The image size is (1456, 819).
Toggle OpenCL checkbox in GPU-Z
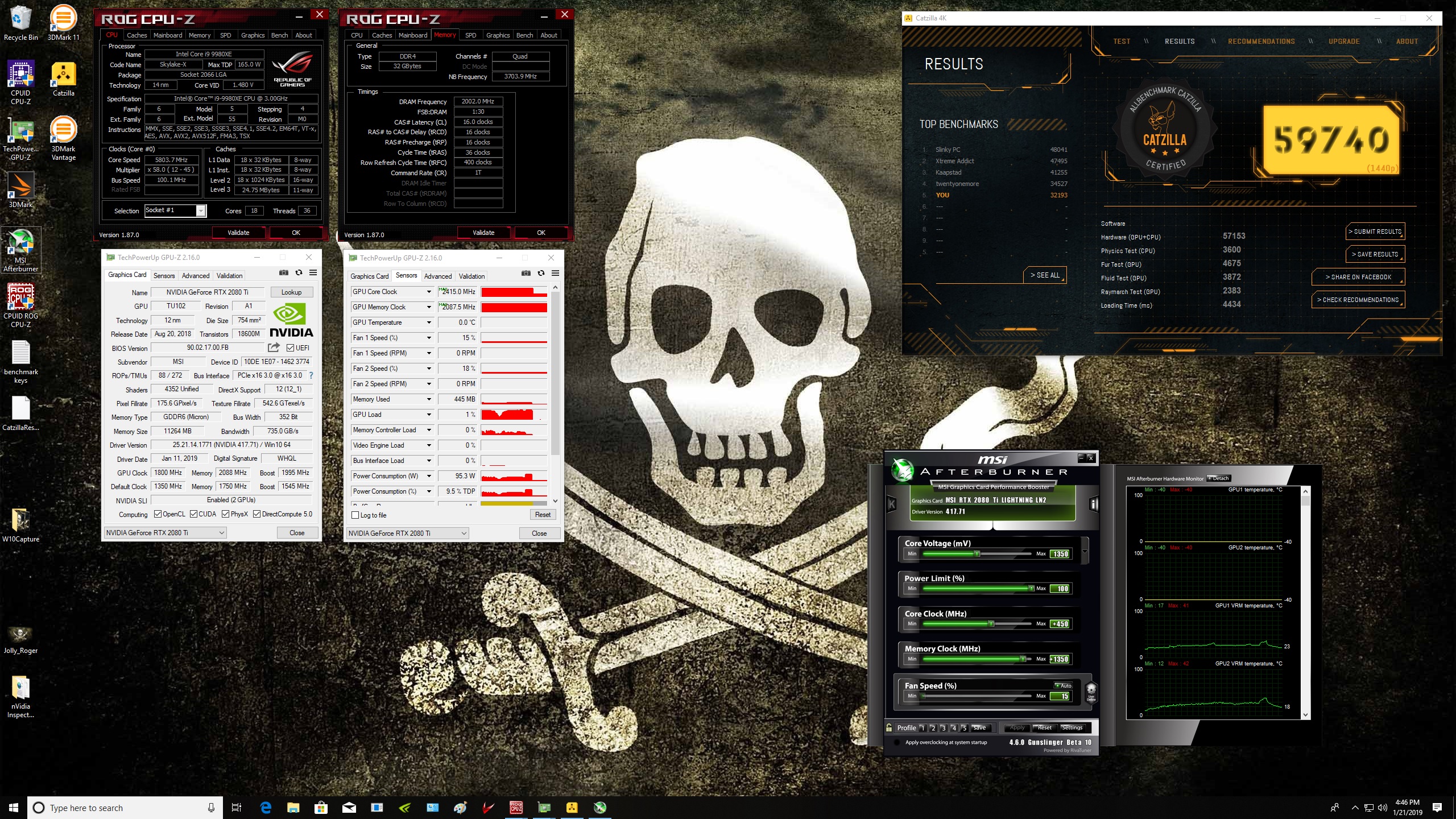[158, 514]
